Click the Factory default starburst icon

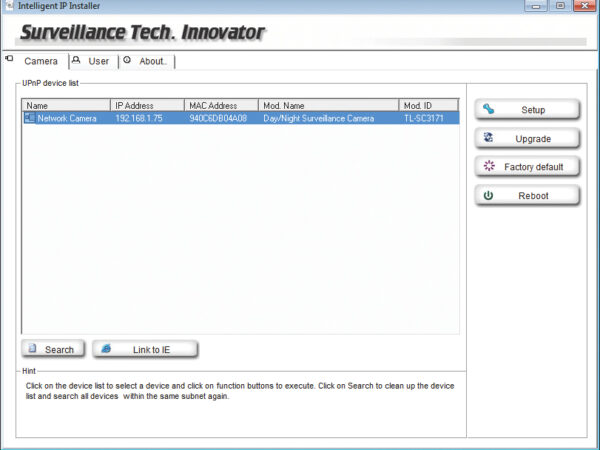point(489,167)
